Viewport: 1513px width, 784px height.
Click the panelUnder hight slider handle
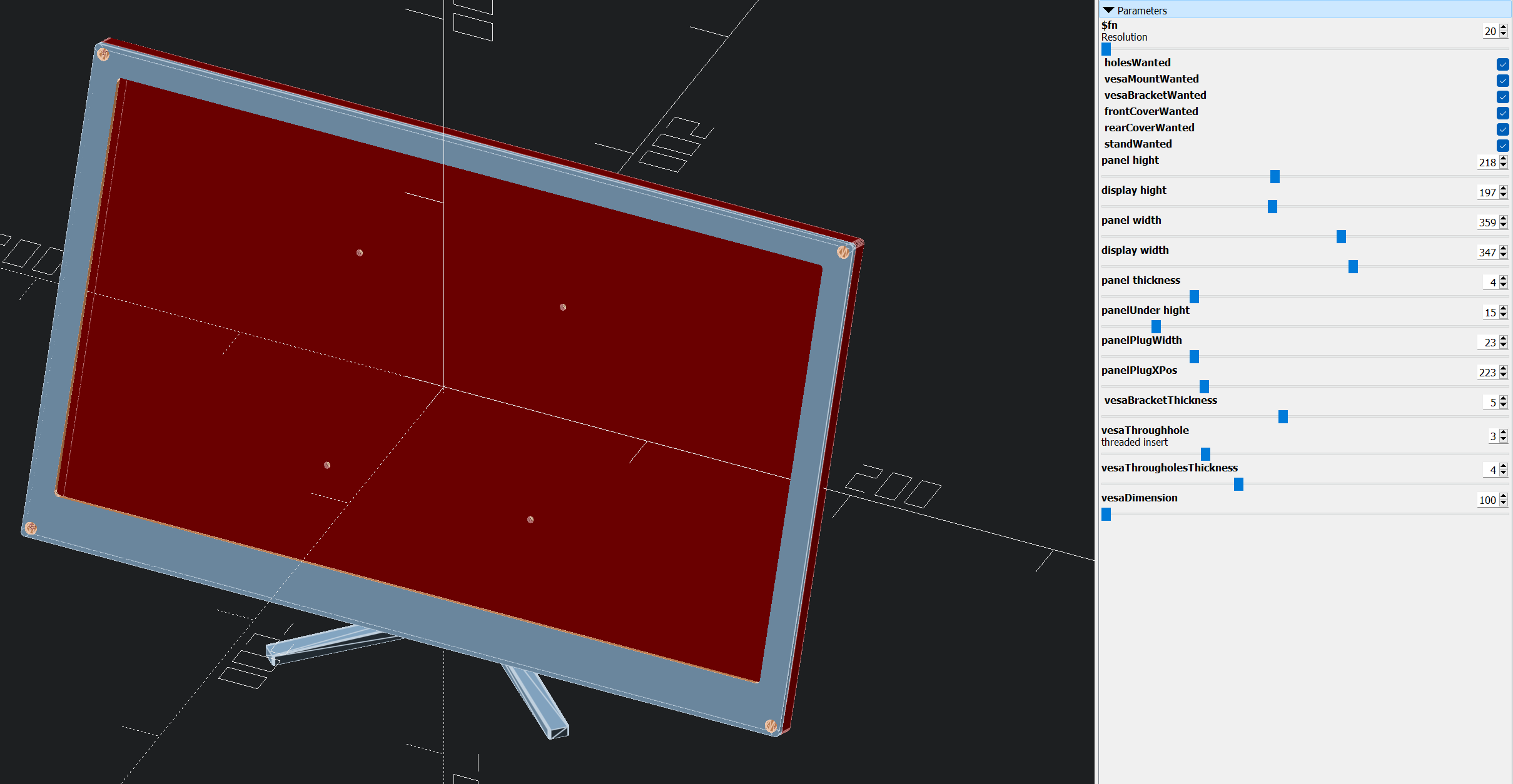click(1156, 327)
